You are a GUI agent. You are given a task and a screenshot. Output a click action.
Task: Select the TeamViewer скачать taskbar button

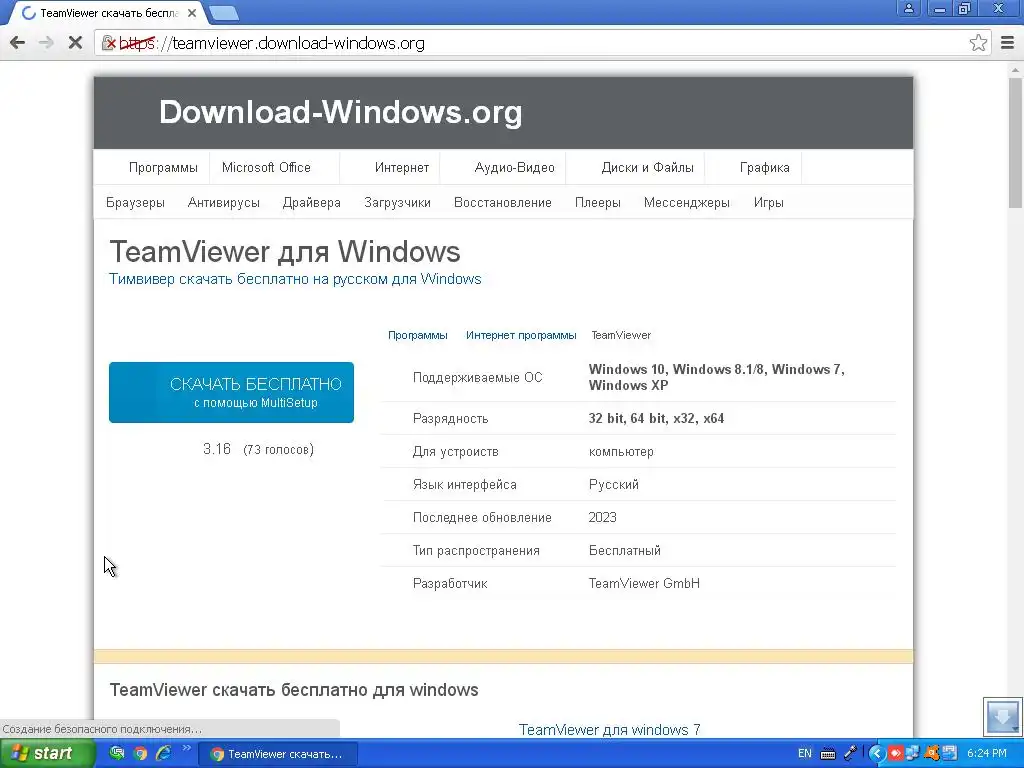[278, 754]
